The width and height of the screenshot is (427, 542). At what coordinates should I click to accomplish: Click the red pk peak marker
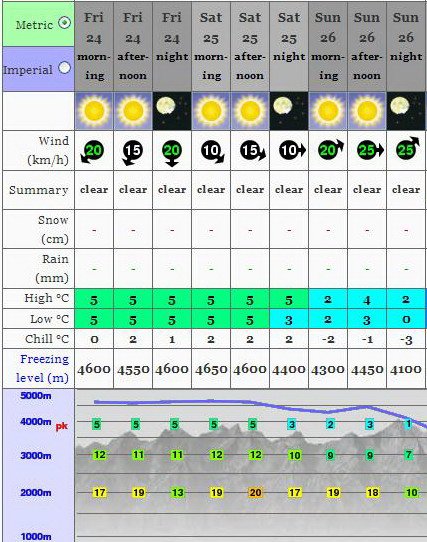[62, 426]
